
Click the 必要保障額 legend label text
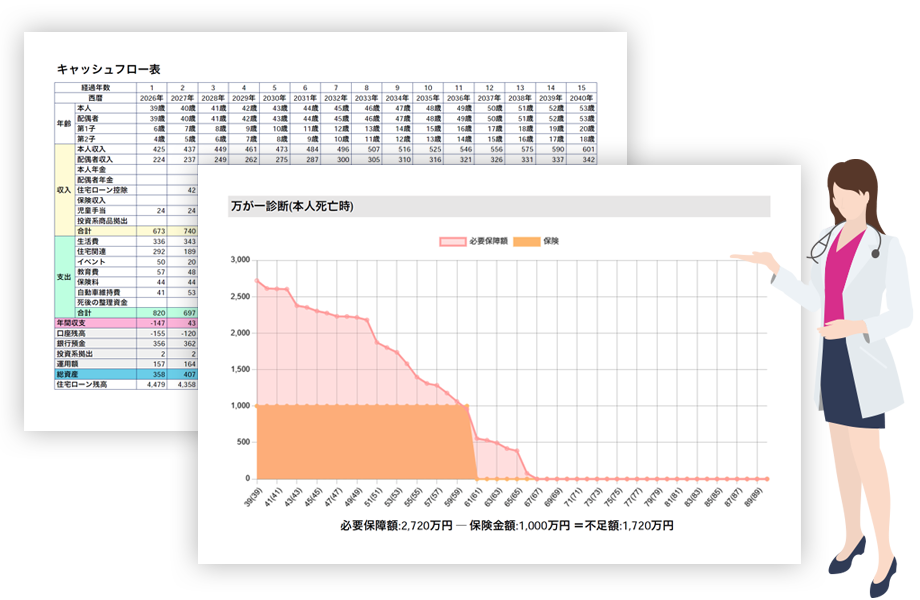tap(490, 241)
